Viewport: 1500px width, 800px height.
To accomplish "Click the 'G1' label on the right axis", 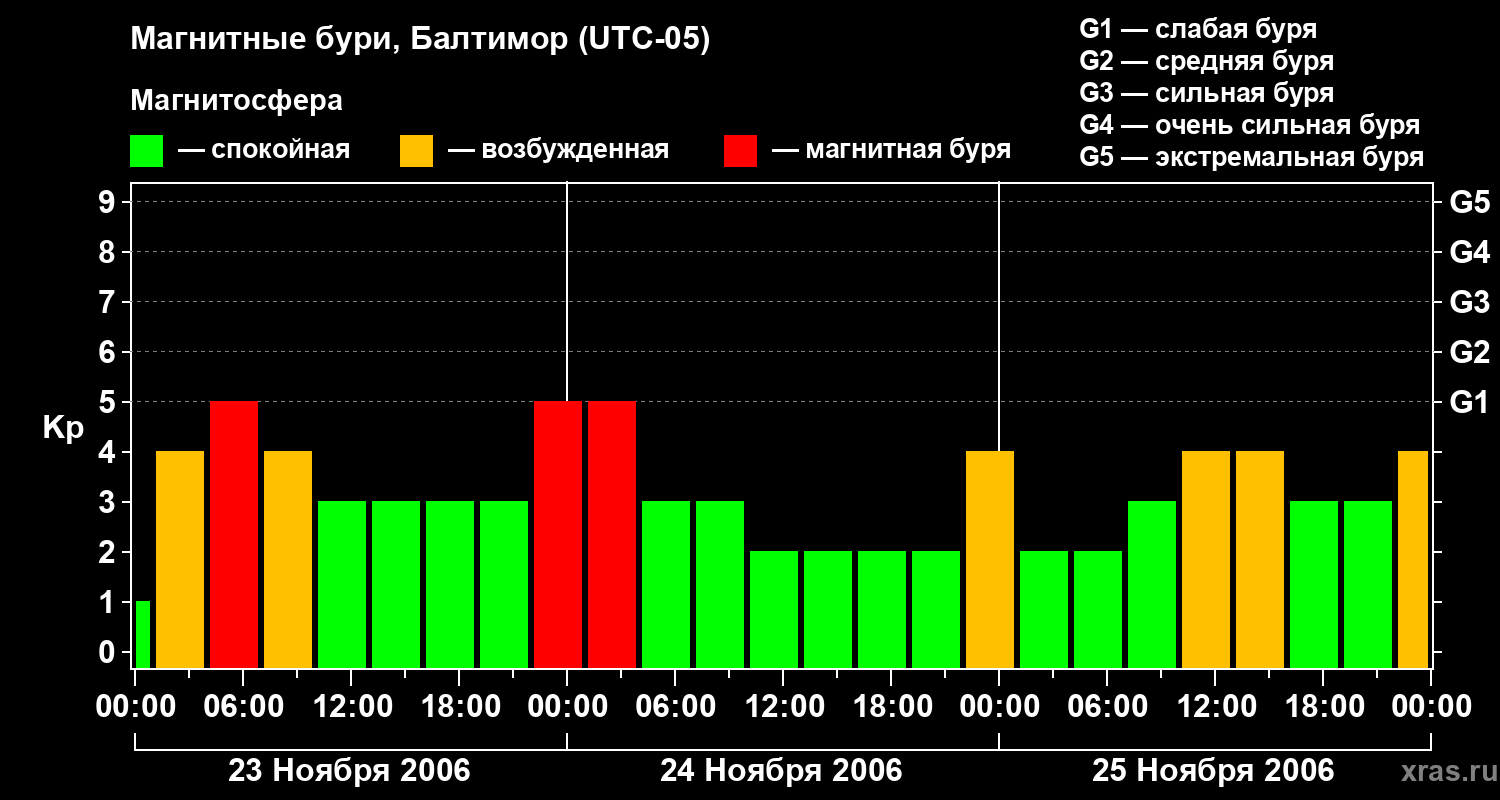I will [1470, 402].
